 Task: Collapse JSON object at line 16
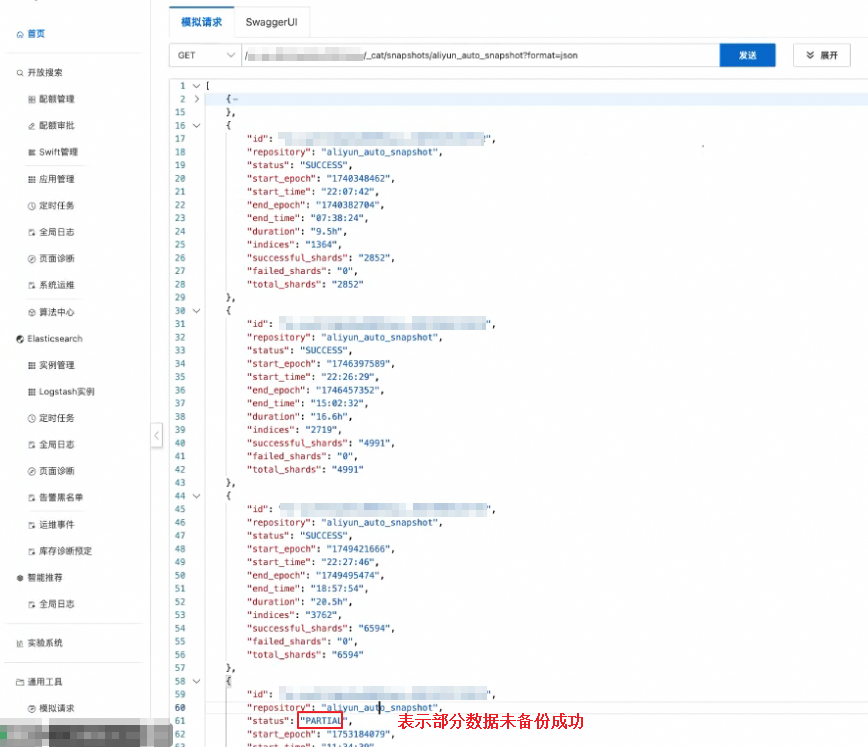(x=196, y=126)
